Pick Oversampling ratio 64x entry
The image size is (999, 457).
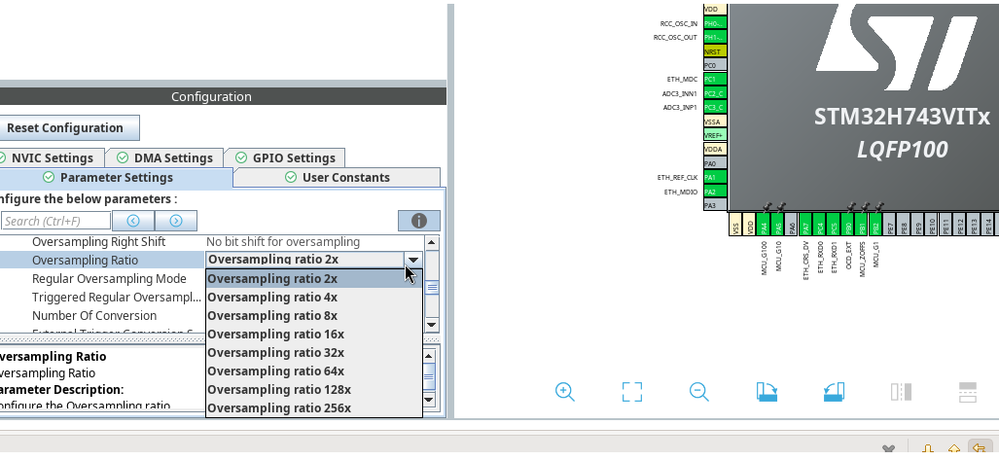pos(313,371)
